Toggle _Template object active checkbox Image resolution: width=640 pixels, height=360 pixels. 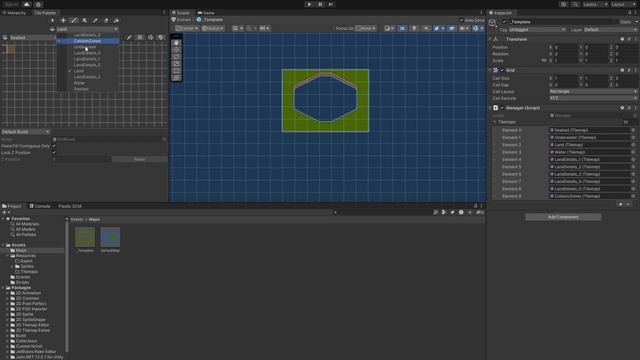[504, 22]
